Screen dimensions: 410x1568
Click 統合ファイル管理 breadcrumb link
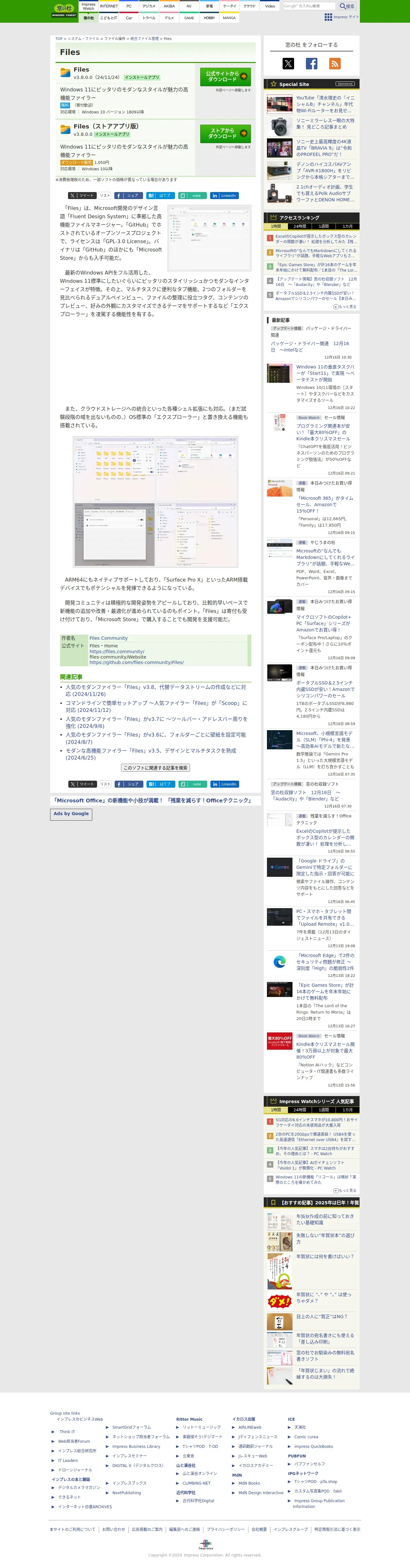tap(144, 38)
